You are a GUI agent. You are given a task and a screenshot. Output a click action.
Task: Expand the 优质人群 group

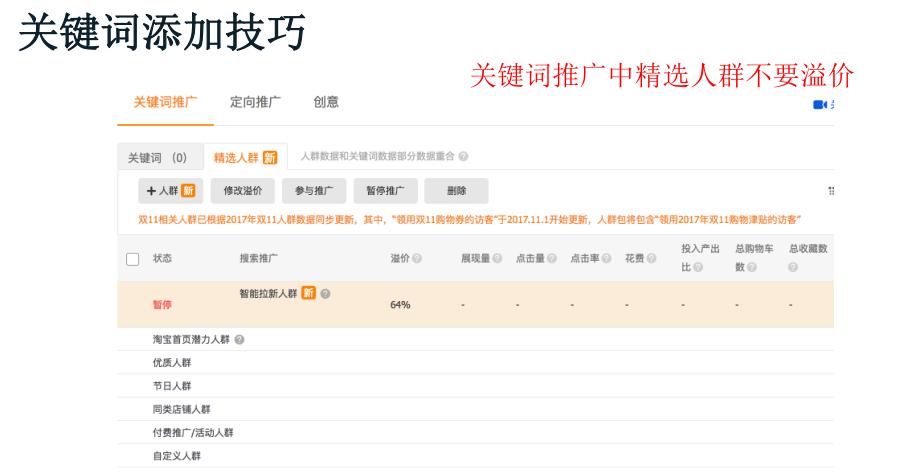172,363
